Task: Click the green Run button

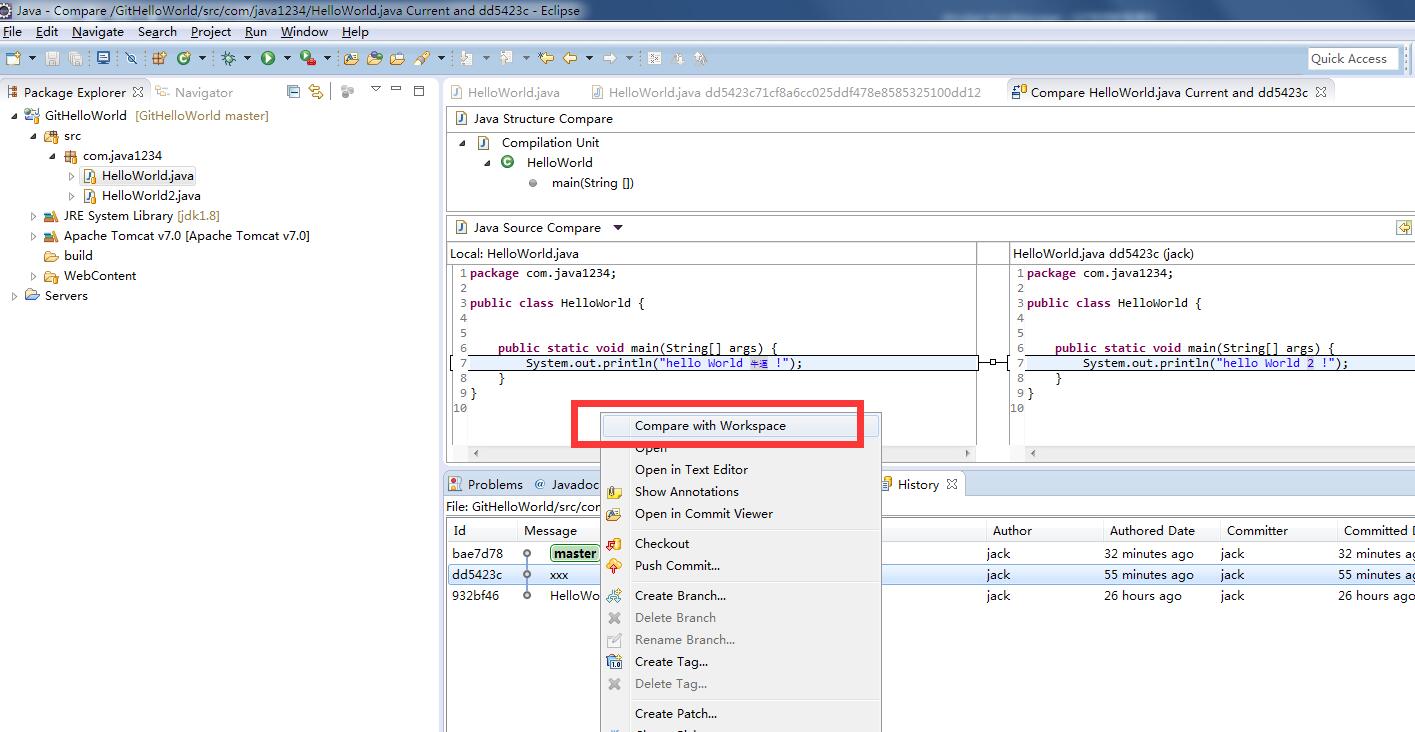Action: 268,59
